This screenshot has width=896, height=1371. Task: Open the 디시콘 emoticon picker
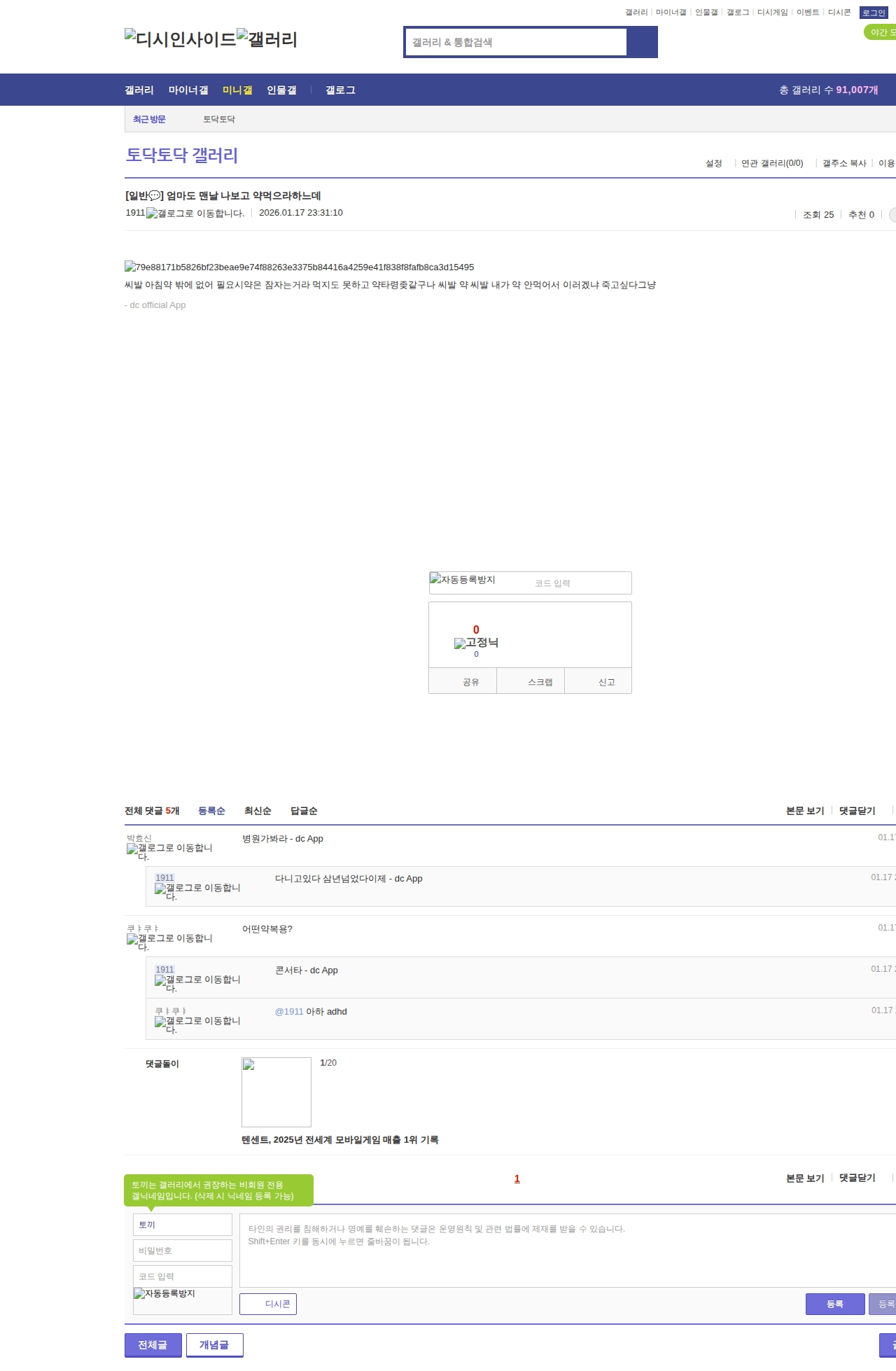pos(268,1304)
